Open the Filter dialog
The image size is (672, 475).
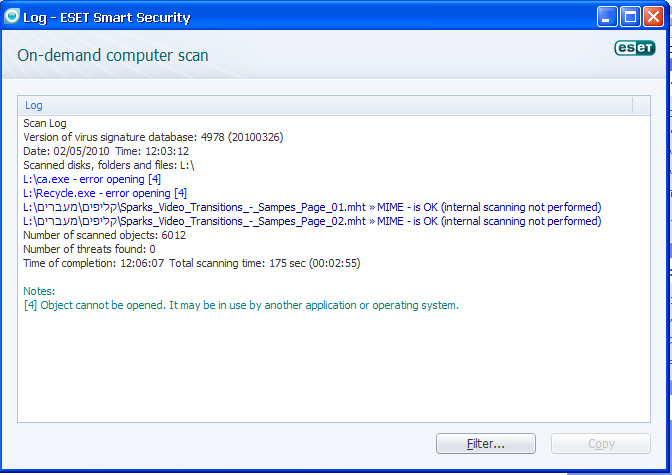point(486,443)
